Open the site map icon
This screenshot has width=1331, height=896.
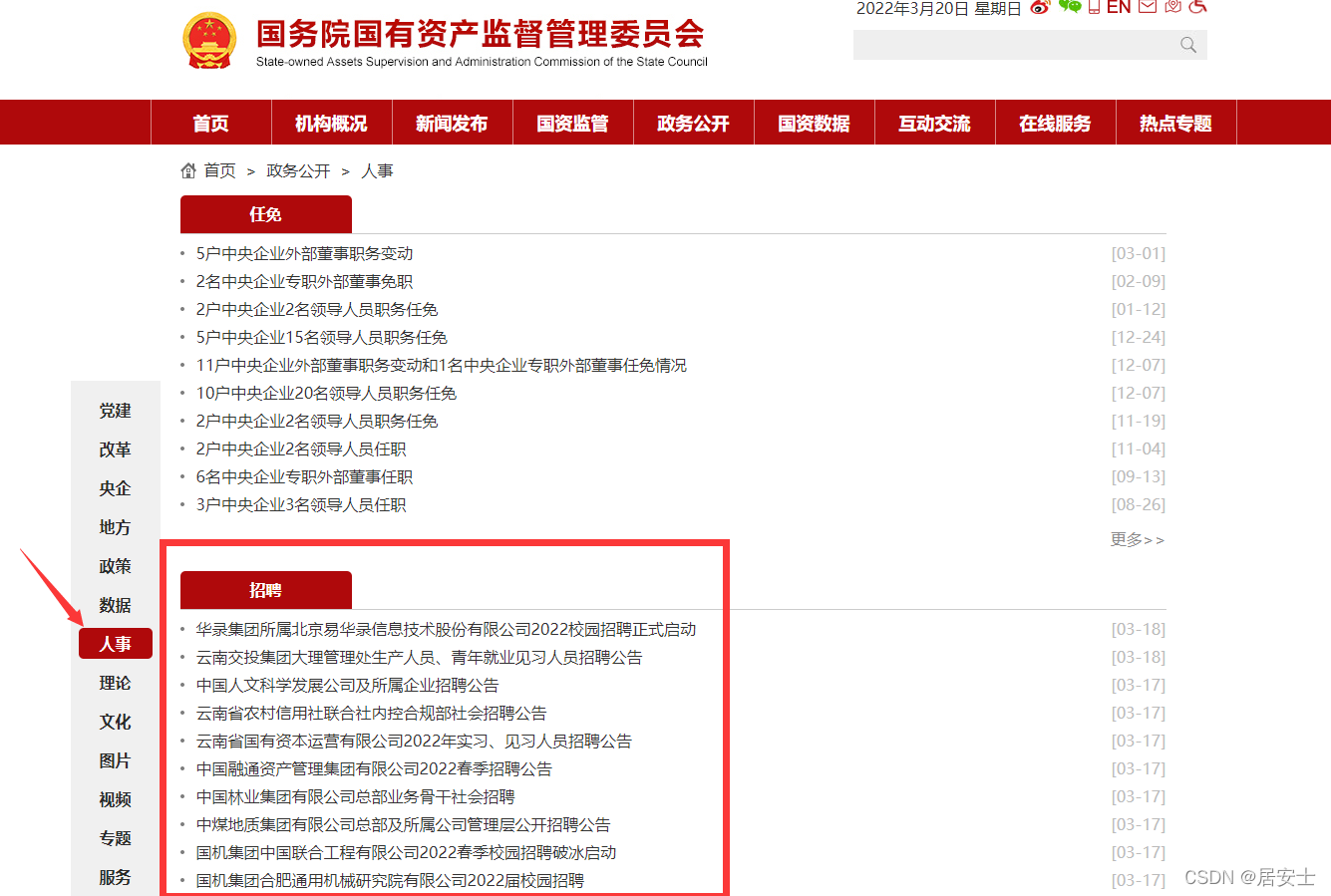pos(1173,6)
